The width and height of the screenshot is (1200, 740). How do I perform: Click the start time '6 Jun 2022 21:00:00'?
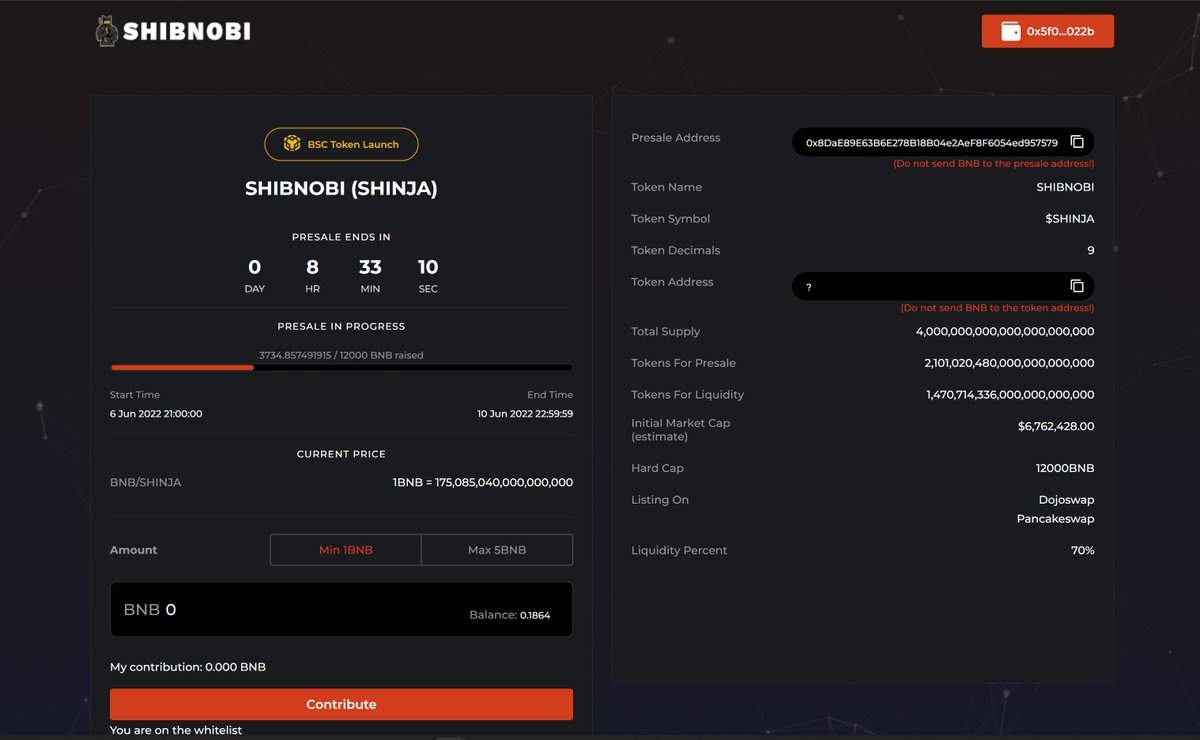click(x=156, y=413)
